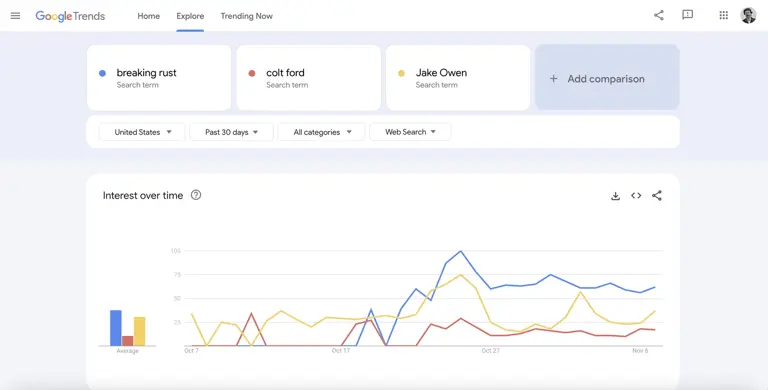Open the Past 30 days dropdown
Image resolution: width=768 pixels, height=390 pixels.
pos(231,132)
